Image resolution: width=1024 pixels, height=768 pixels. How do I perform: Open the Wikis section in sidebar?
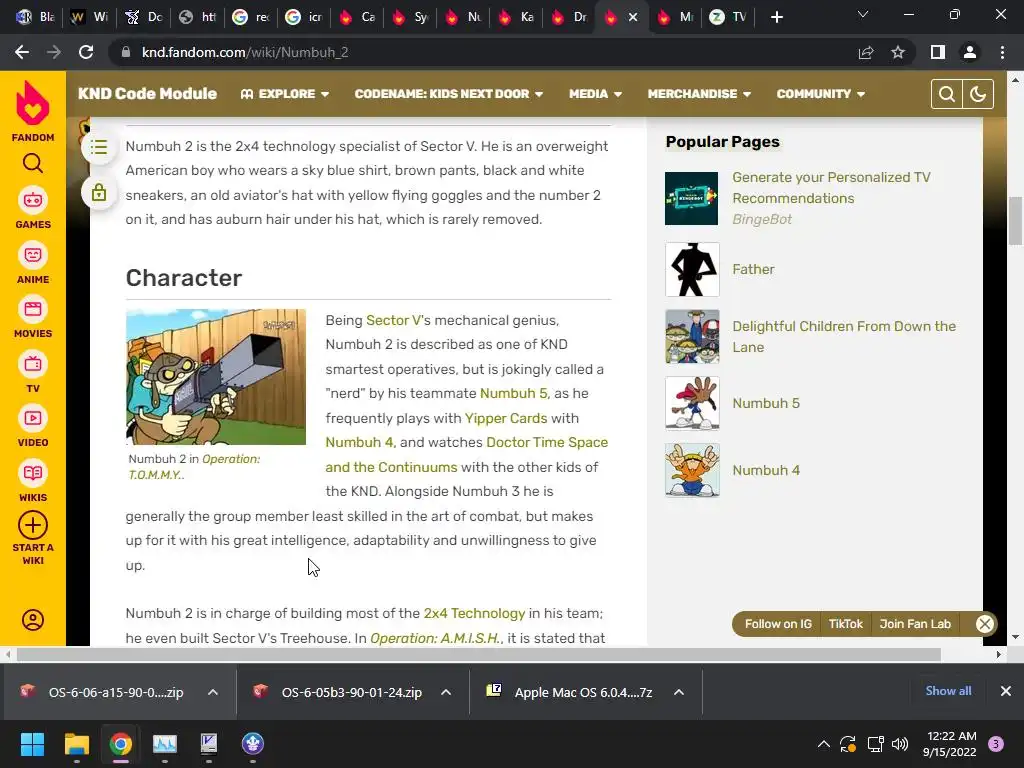33,481
